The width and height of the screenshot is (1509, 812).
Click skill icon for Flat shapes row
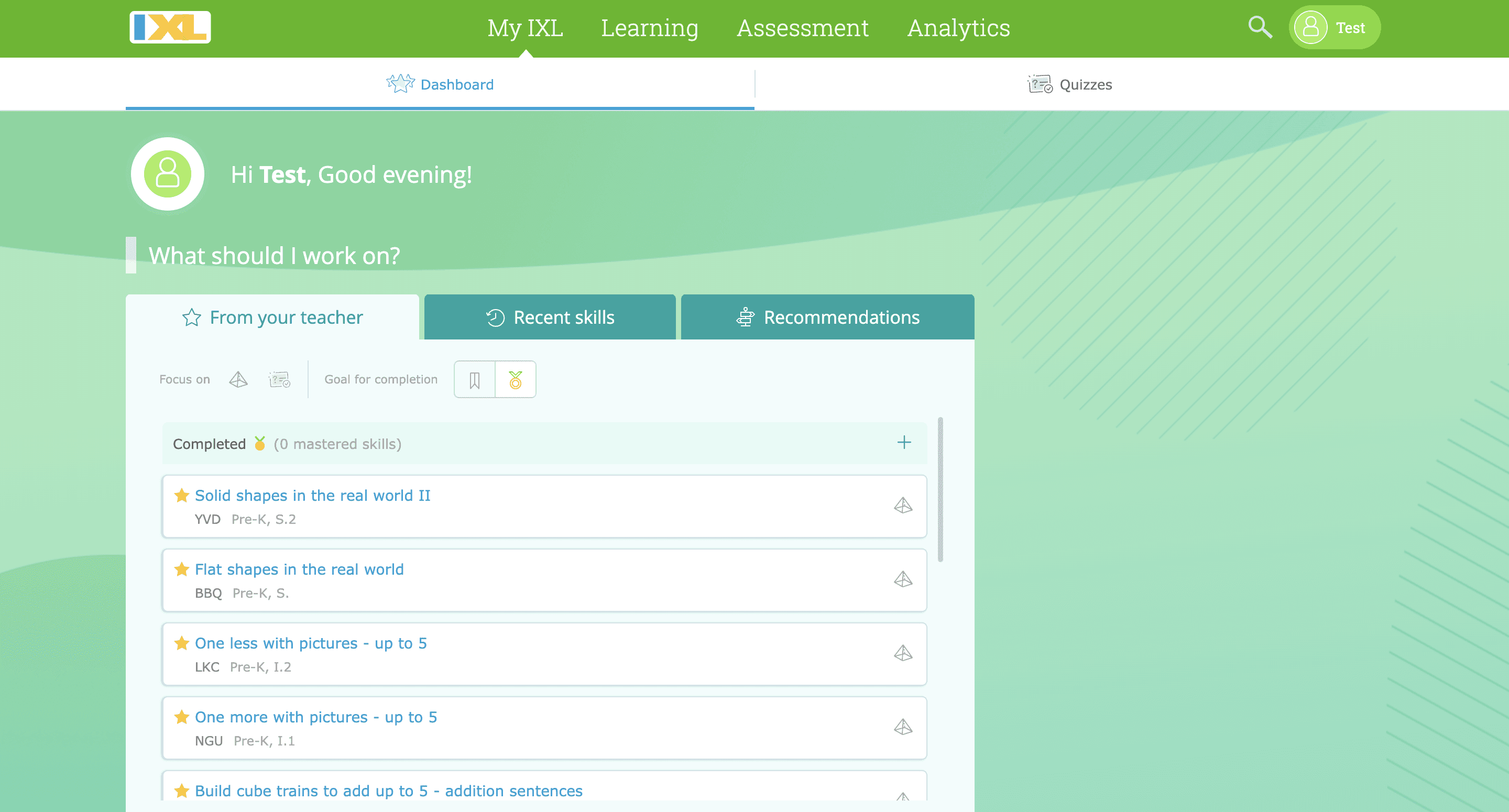tap(903, 579)
